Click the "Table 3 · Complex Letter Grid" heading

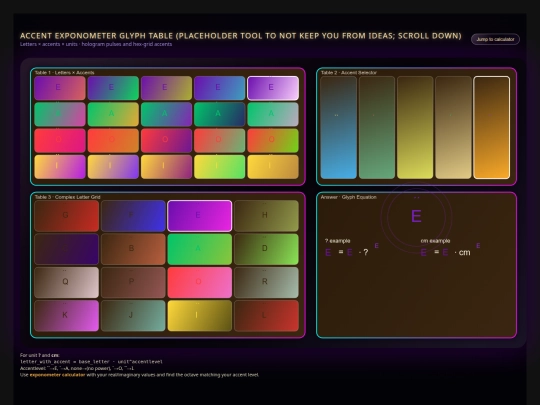pos(68,197)
